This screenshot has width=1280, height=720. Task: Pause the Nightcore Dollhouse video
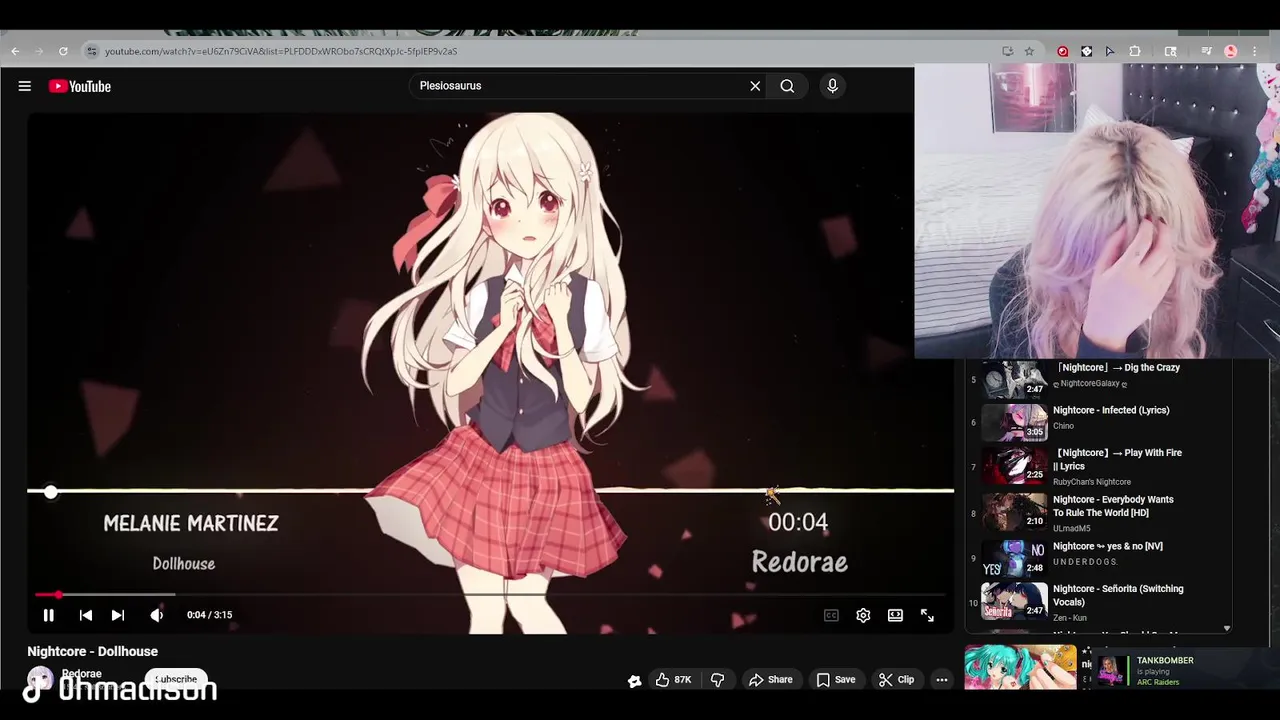tap(48, 615)
